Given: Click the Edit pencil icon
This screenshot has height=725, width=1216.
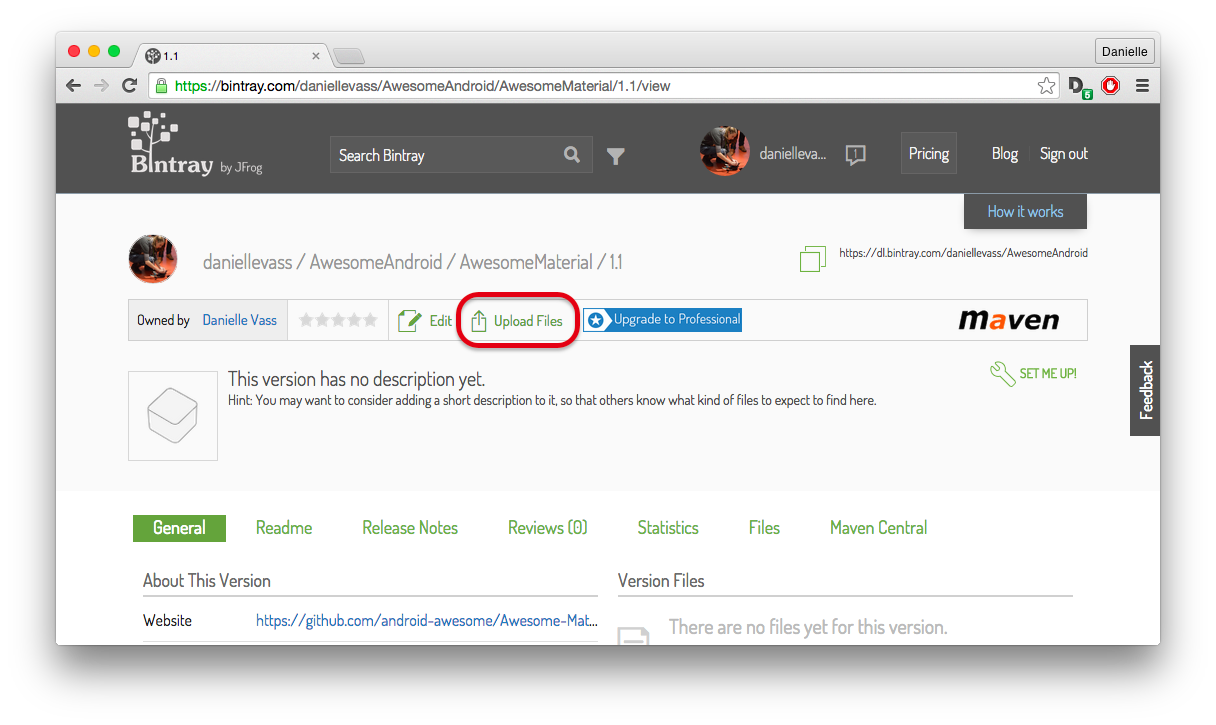Looking at the screenshot, I should point(410,320).
